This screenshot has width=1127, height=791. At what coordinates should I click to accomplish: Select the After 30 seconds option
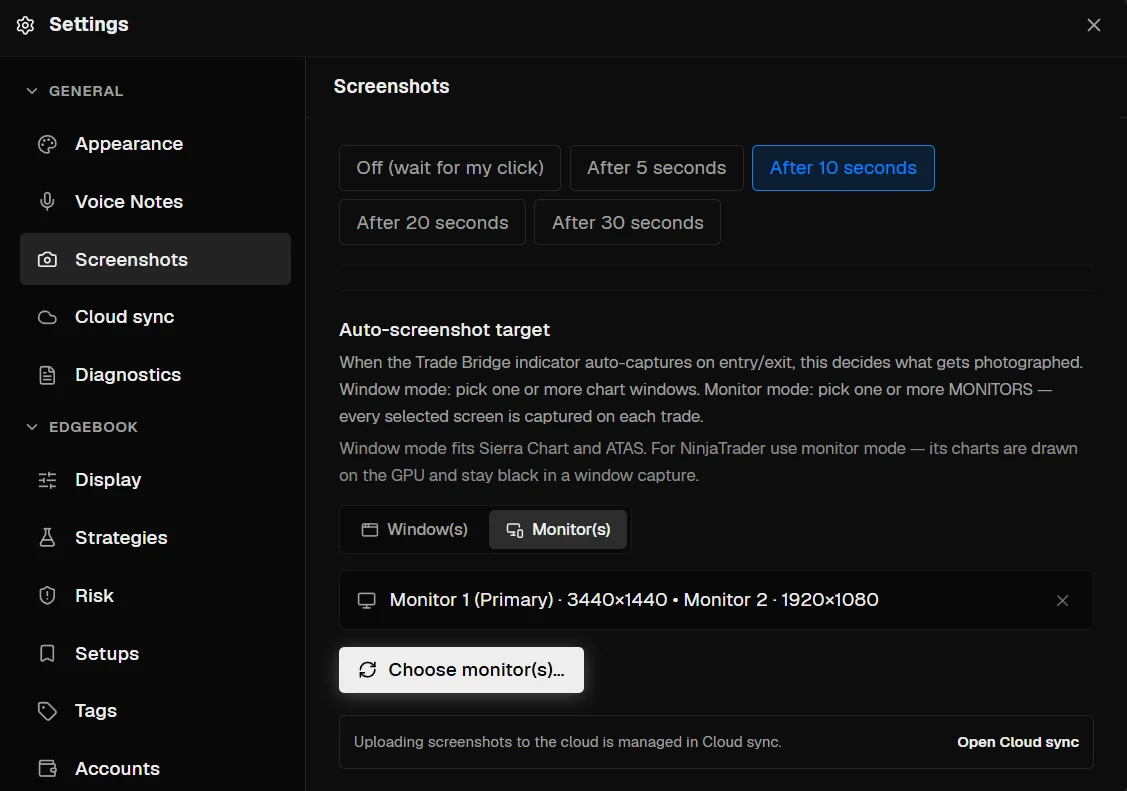(x=627, y=223)
